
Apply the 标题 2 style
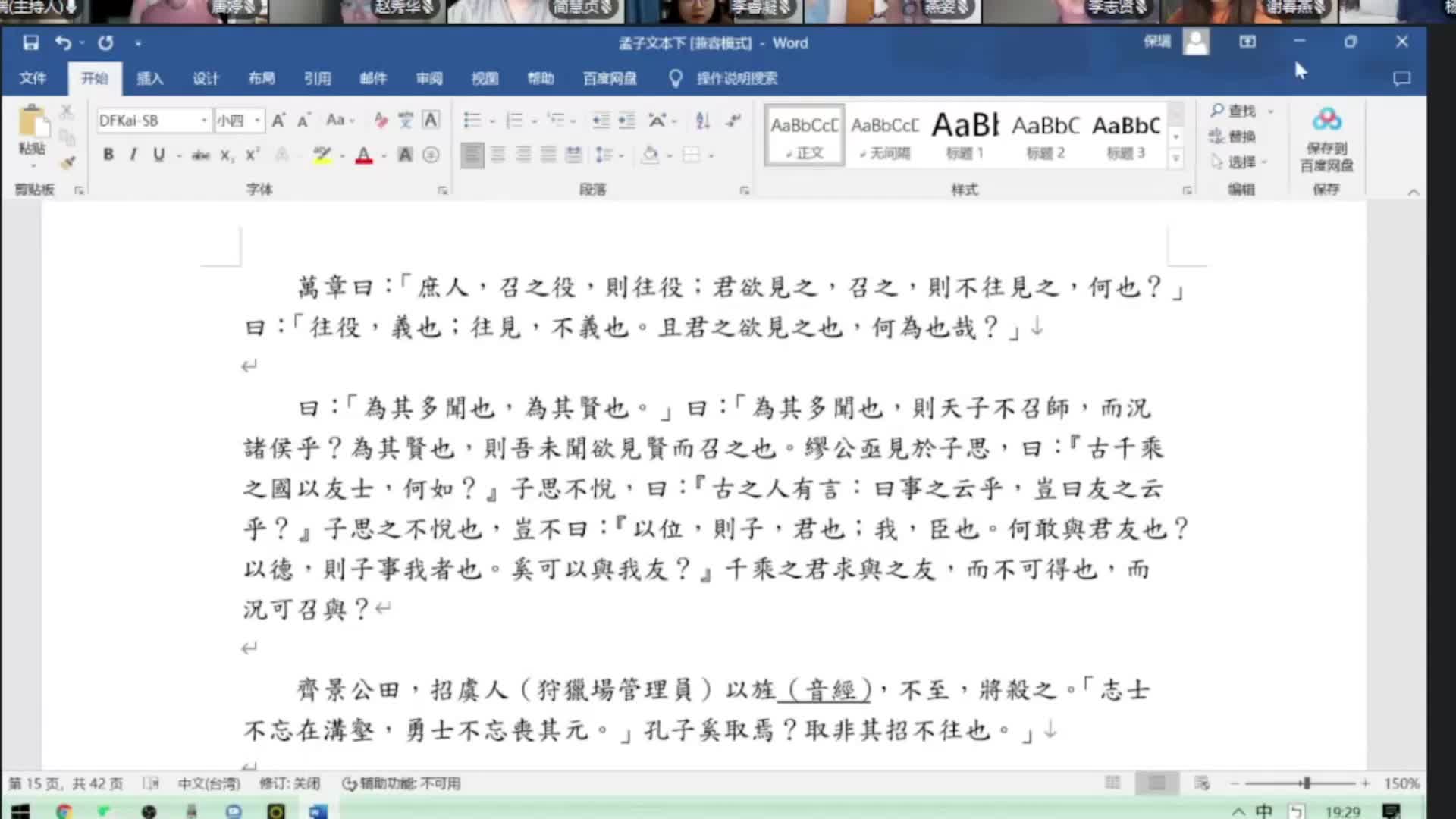point(1046,136)
